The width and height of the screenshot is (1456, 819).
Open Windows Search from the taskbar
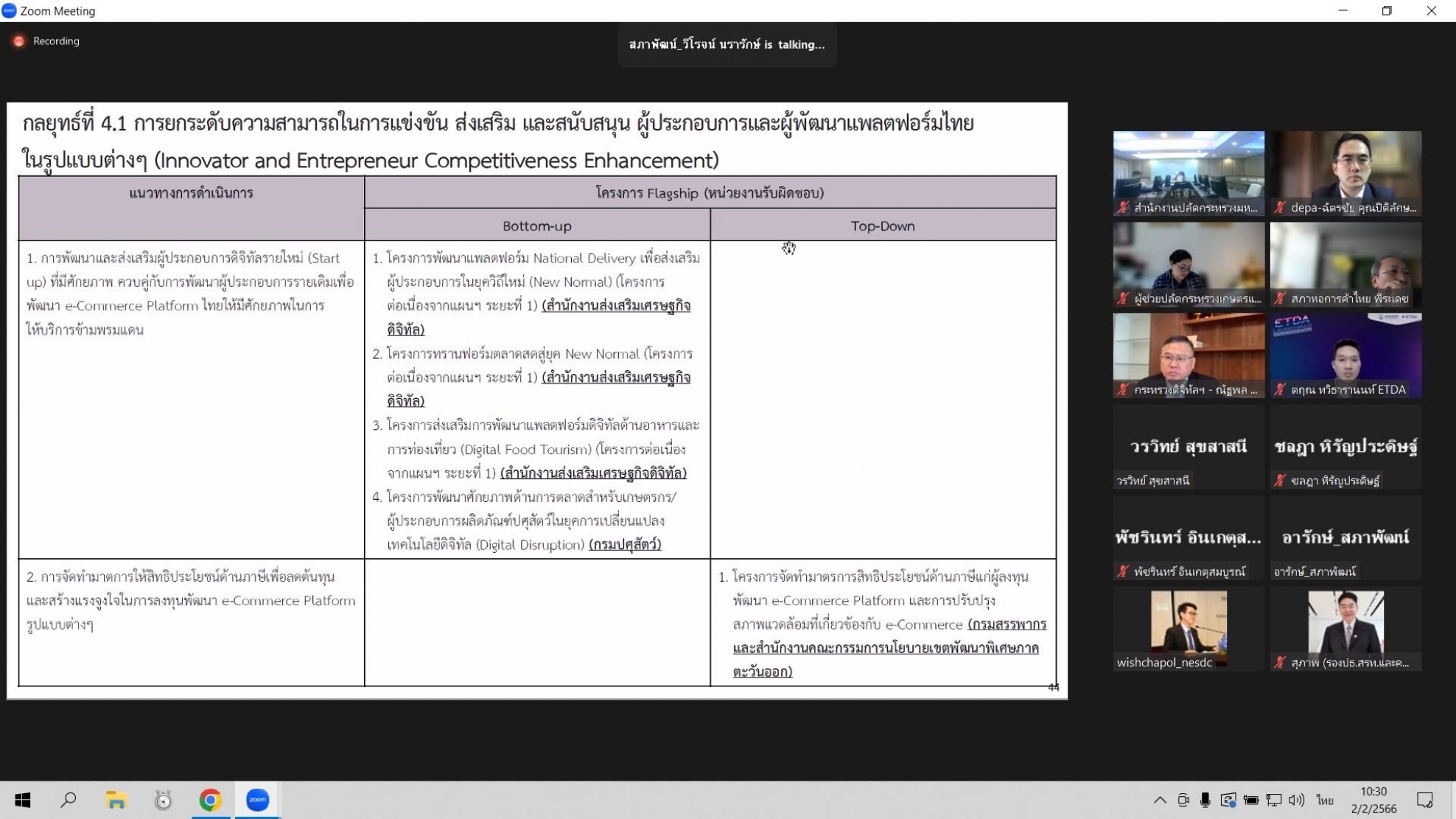69,800
